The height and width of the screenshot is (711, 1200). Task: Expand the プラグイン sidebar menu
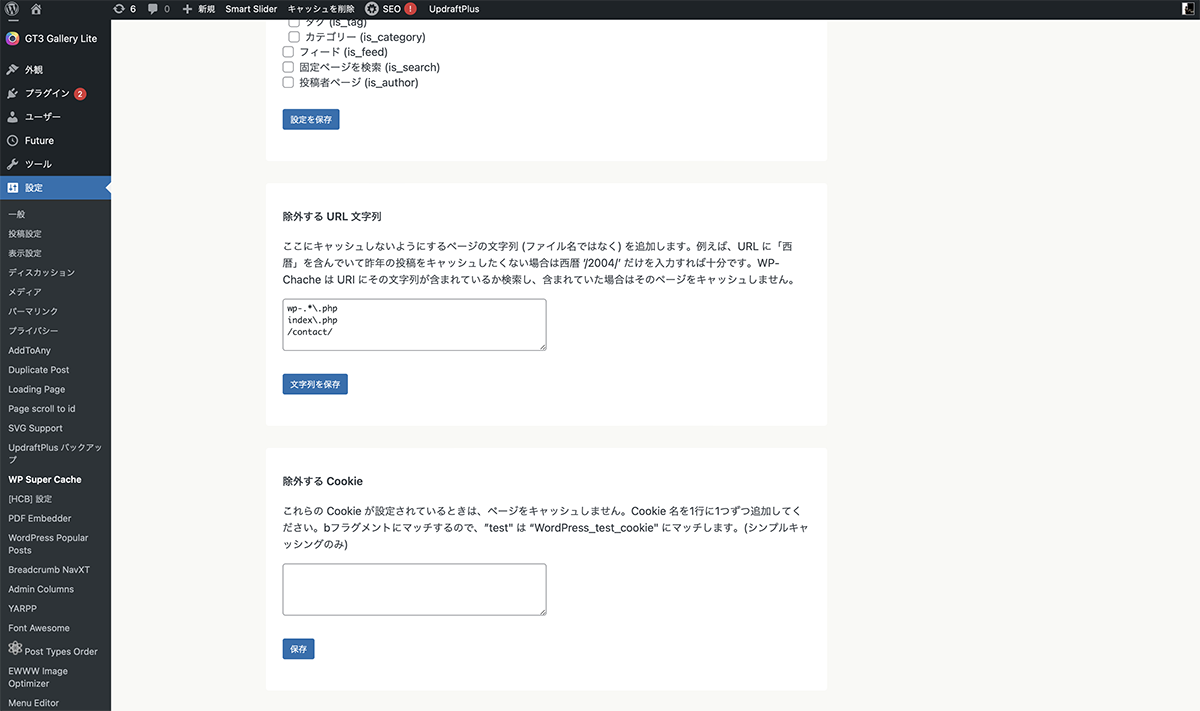(47, 93)
